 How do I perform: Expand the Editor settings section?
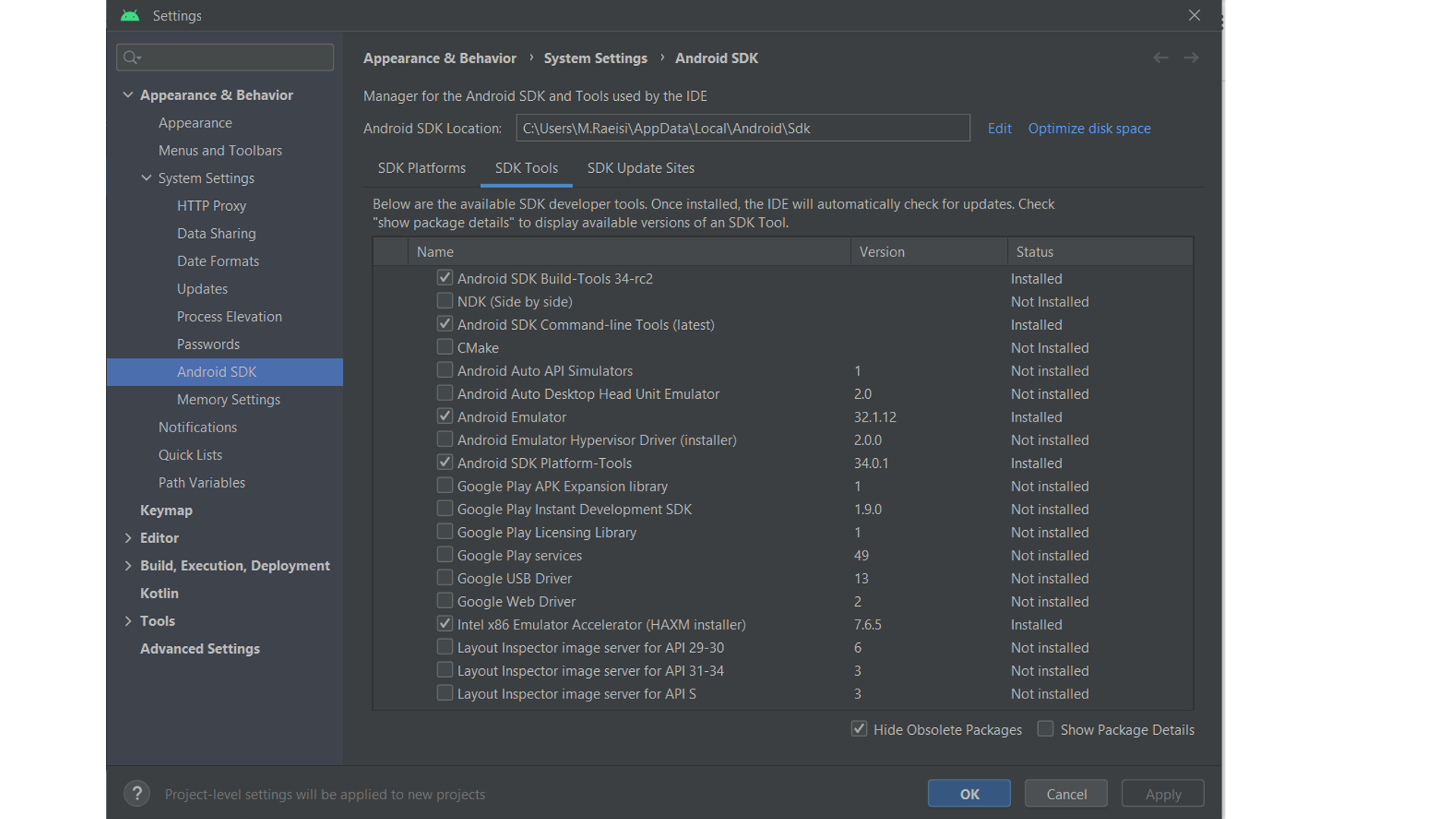[127, 538]
